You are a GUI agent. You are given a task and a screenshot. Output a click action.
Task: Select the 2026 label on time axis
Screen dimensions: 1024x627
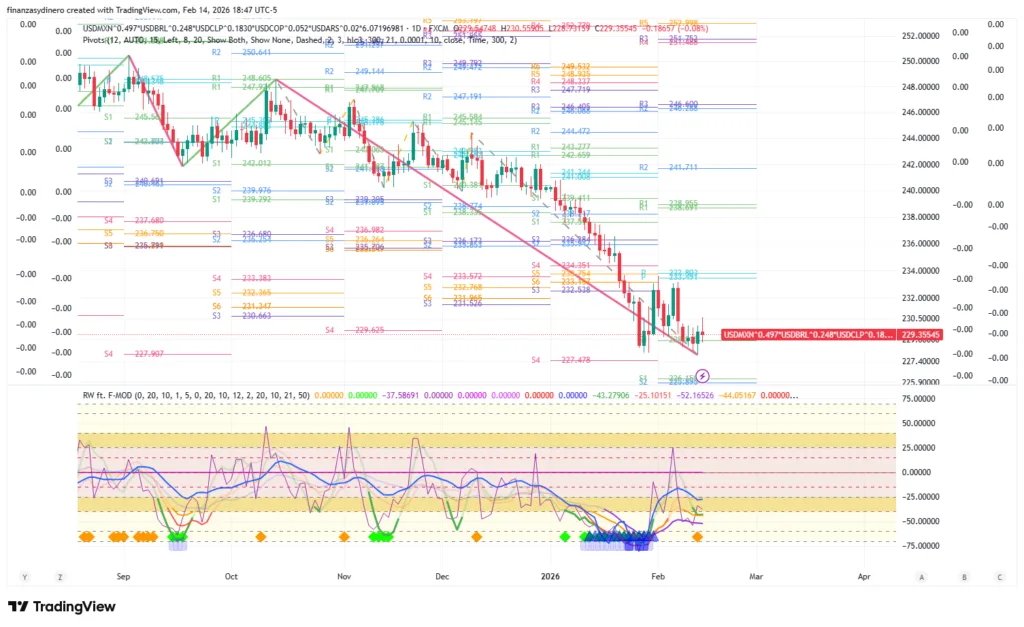(x=552, y=577)
